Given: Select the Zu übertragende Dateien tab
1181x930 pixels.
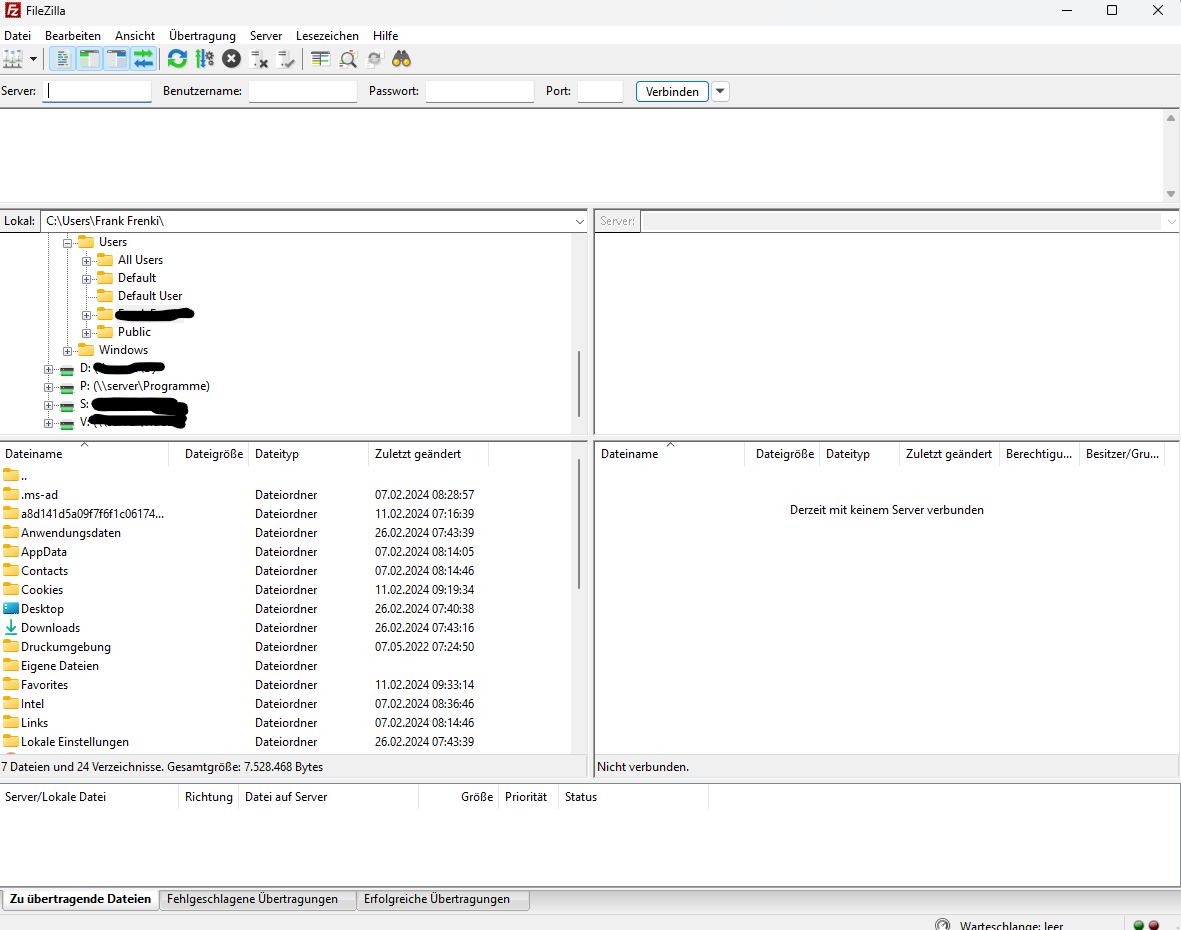Looking at the screenshot, I should 80,899.
